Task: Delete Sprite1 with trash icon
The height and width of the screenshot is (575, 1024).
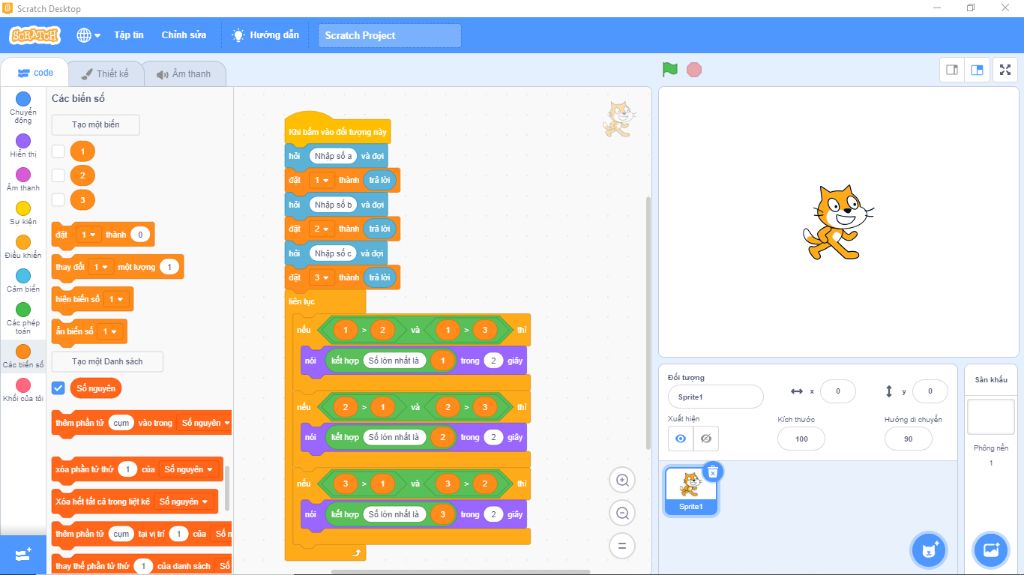Action: tap(712, 472)
